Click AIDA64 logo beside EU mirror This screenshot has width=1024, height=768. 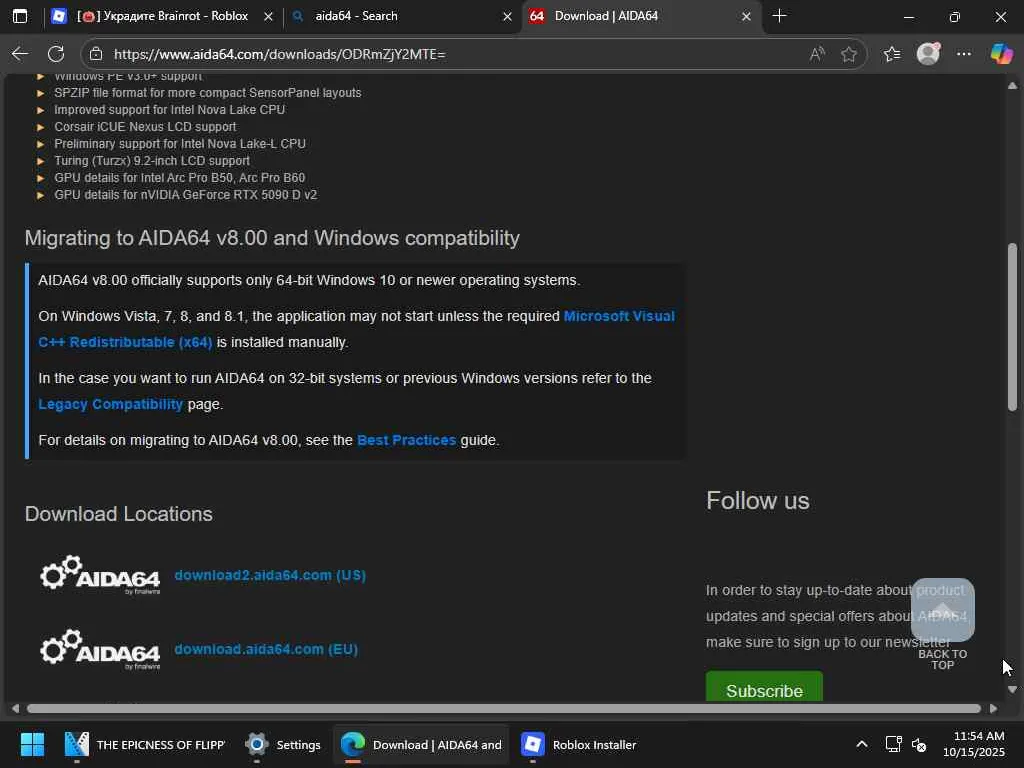tap(100, 649)
